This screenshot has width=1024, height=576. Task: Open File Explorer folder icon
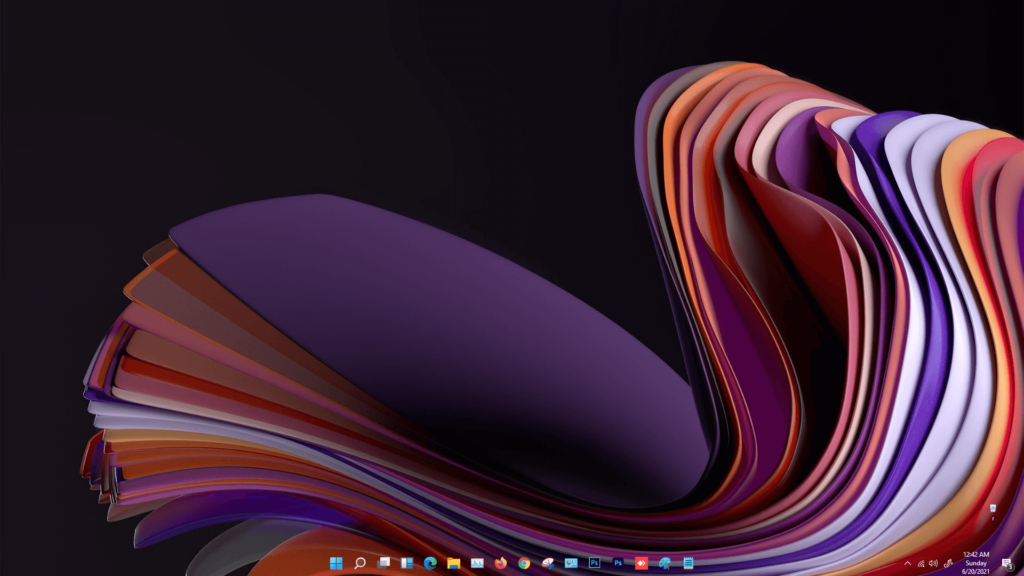tap(454, 563)
